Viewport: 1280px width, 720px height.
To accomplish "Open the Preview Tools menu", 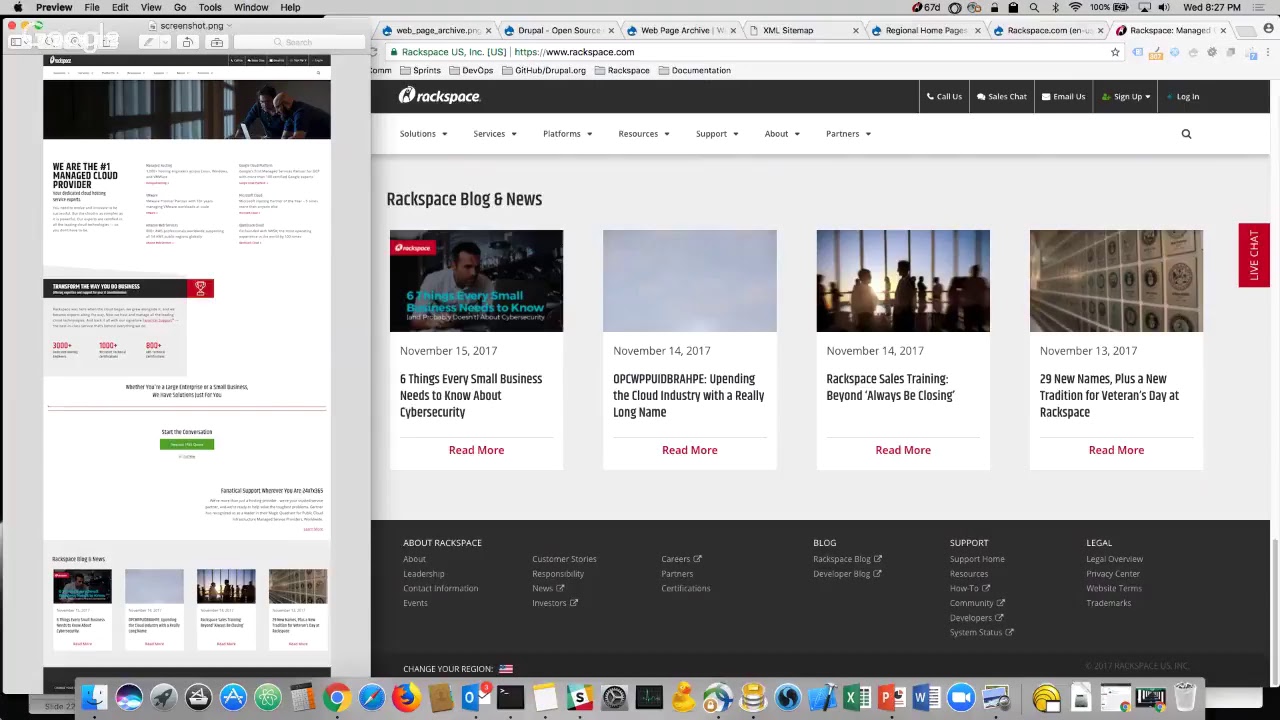I will point(209,7).
